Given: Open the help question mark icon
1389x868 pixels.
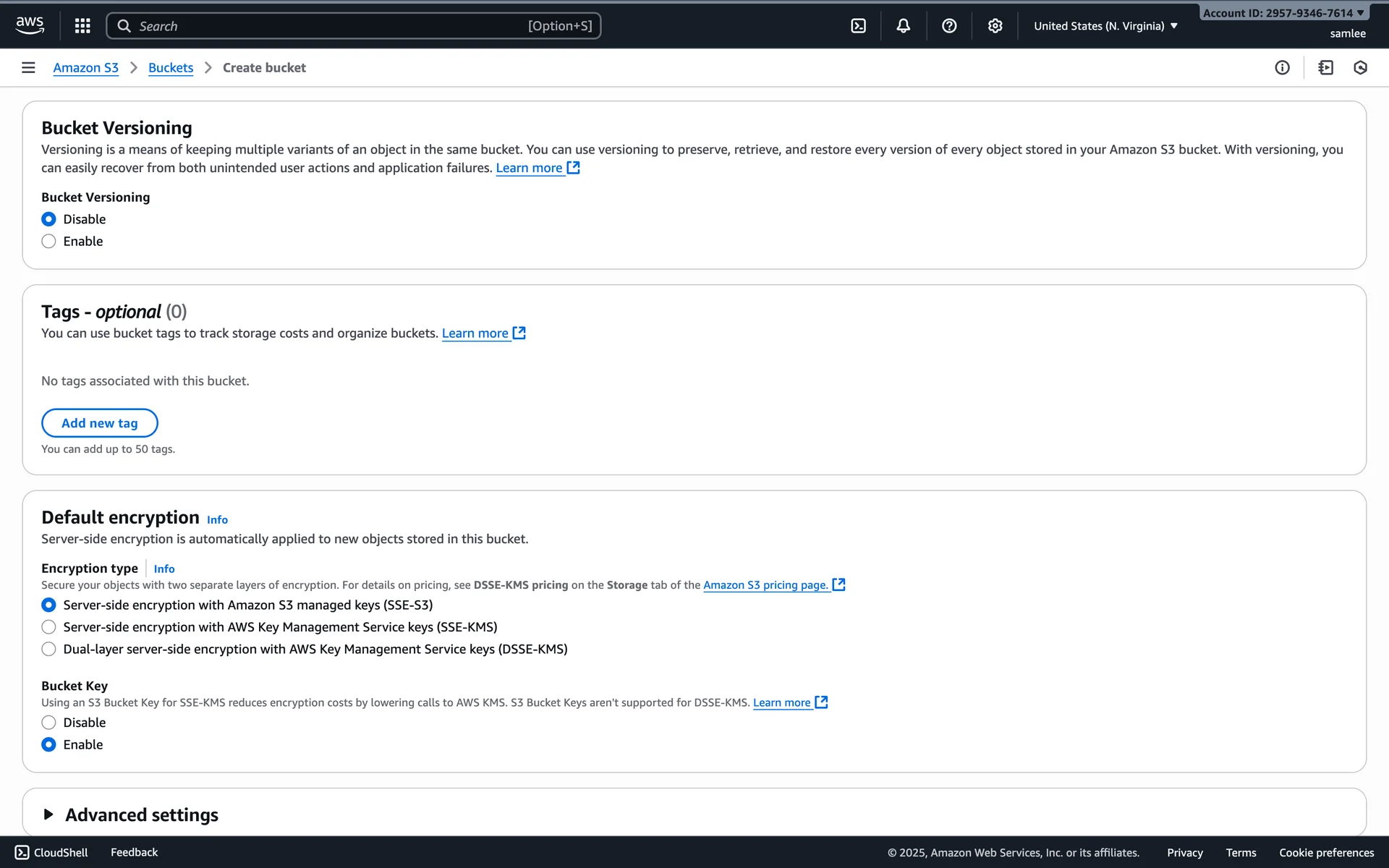Looking at the screenshot, I should 949,26.
